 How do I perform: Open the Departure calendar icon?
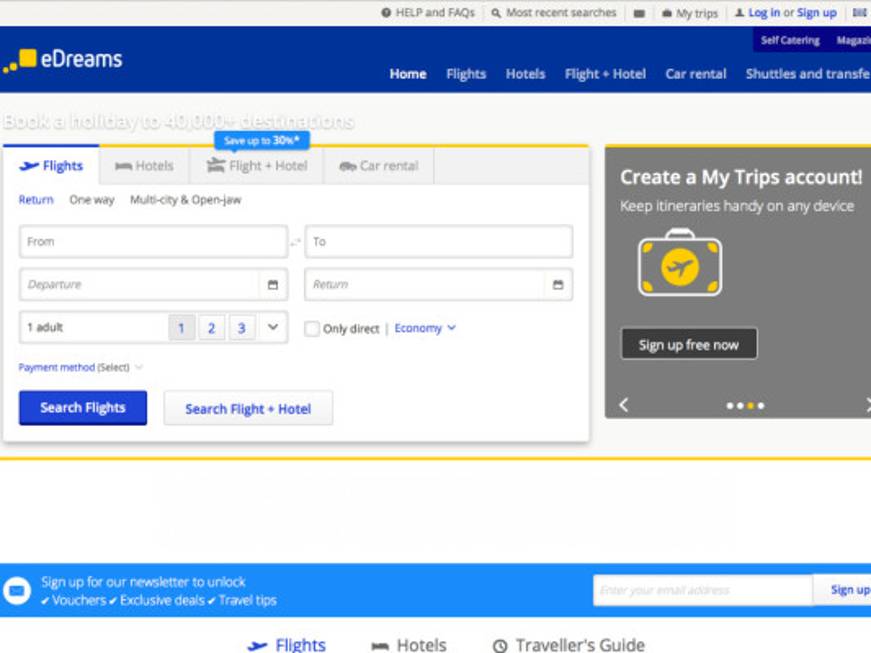[273, 285]
